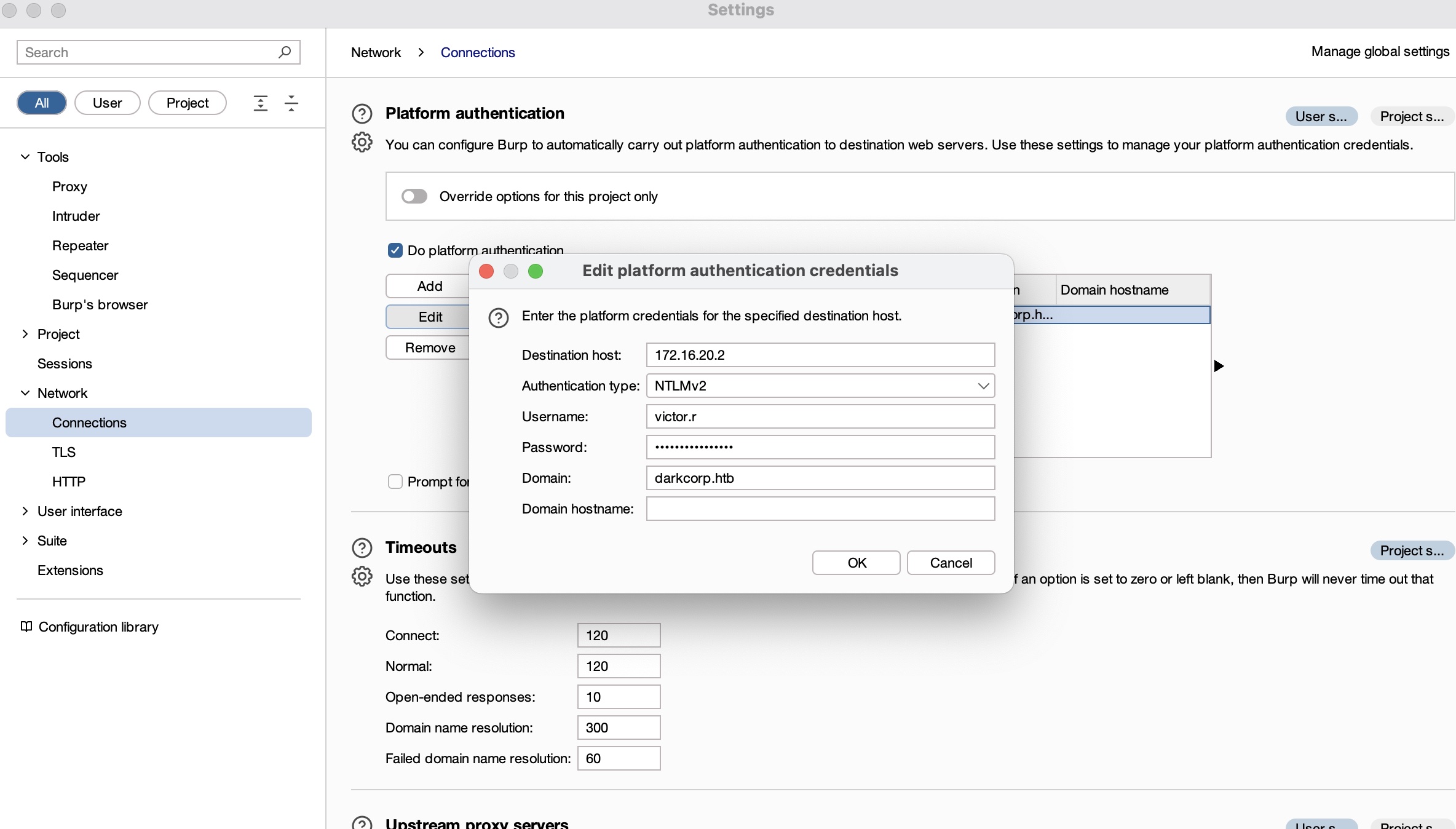The width and height of the screenshot is (1456, 829).
Task: Toggle Override options for this project
Action: tap(414, 196)
